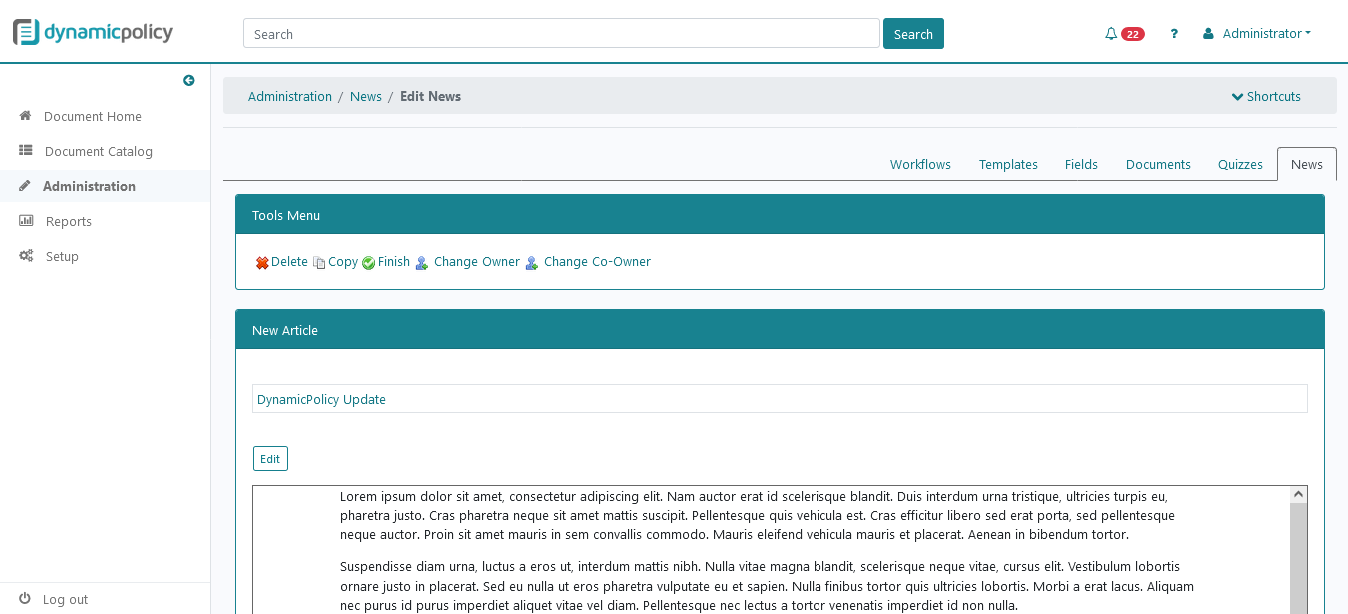Switch to the Quizzes tab

[x=1240, y=165]
